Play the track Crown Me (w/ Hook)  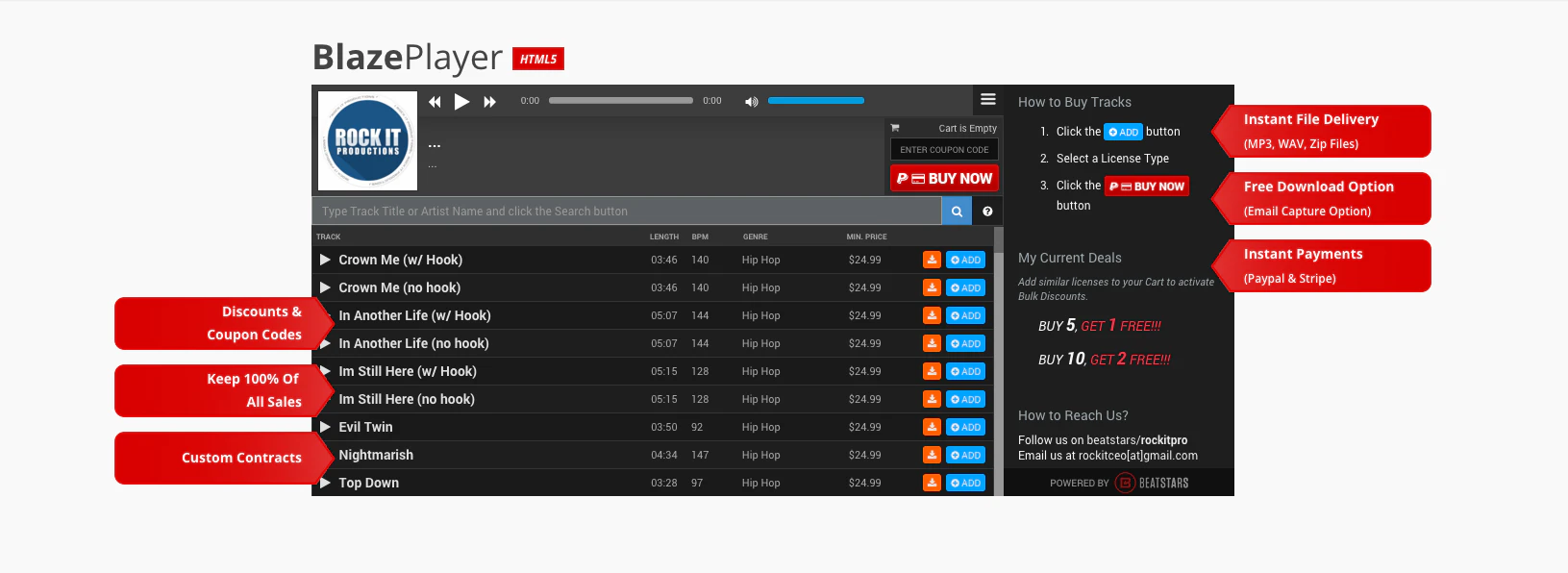tap(325, 260)
